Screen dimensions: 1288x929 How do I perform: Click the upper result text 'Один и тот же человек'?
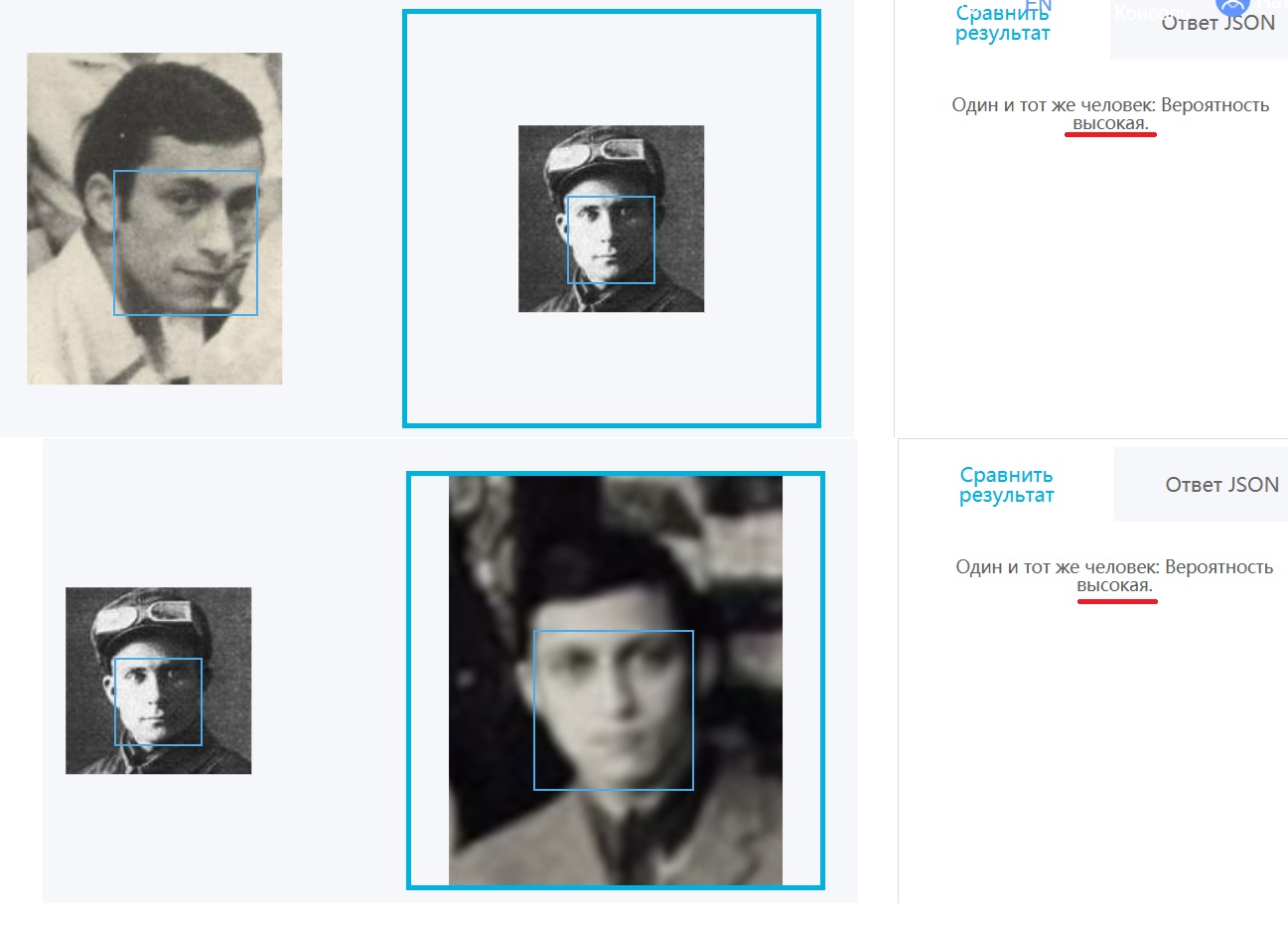point(1053,104)
